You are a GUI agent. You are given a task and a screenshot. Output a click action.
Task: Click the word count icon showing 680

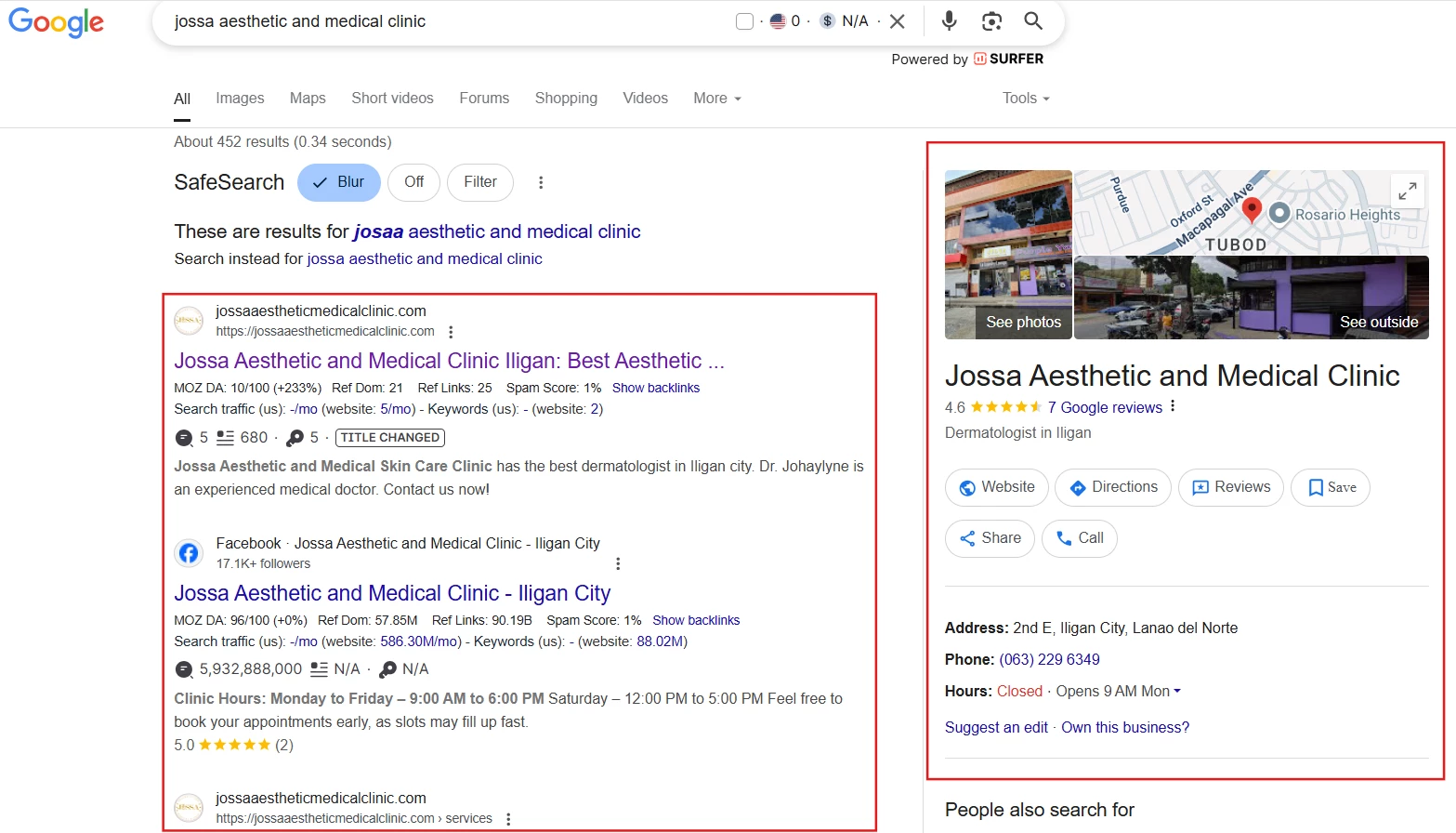(x=225, y=437)
